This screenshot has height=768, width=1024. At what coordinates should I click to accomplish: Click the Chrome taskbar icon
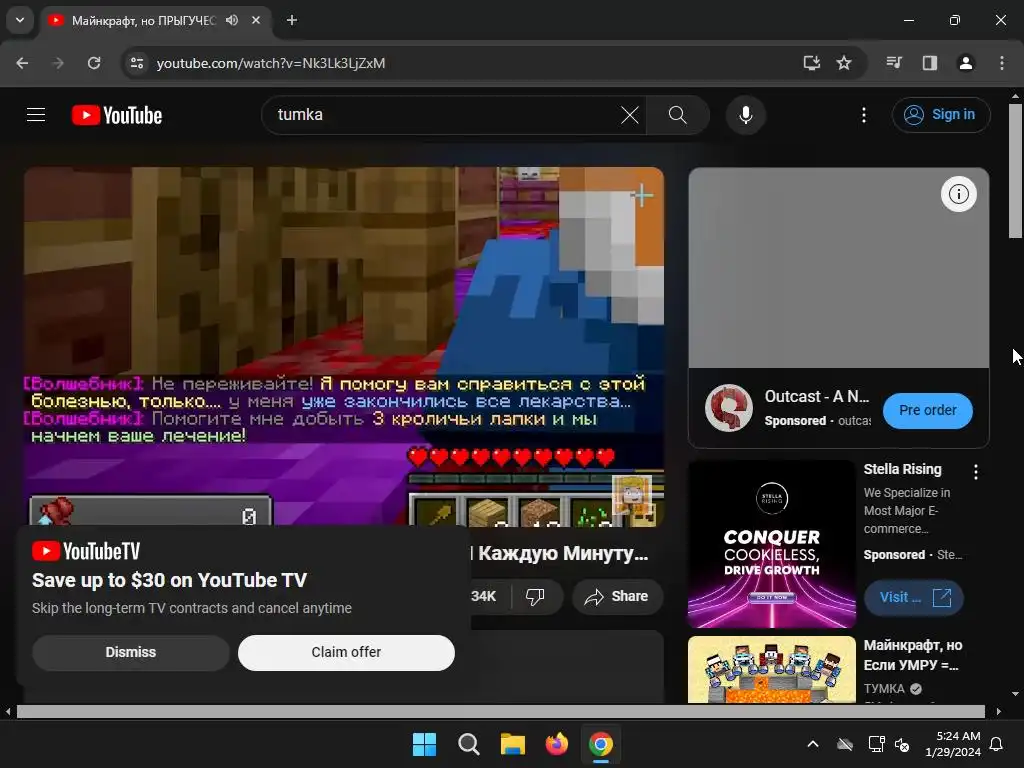(x=601, y=744)
